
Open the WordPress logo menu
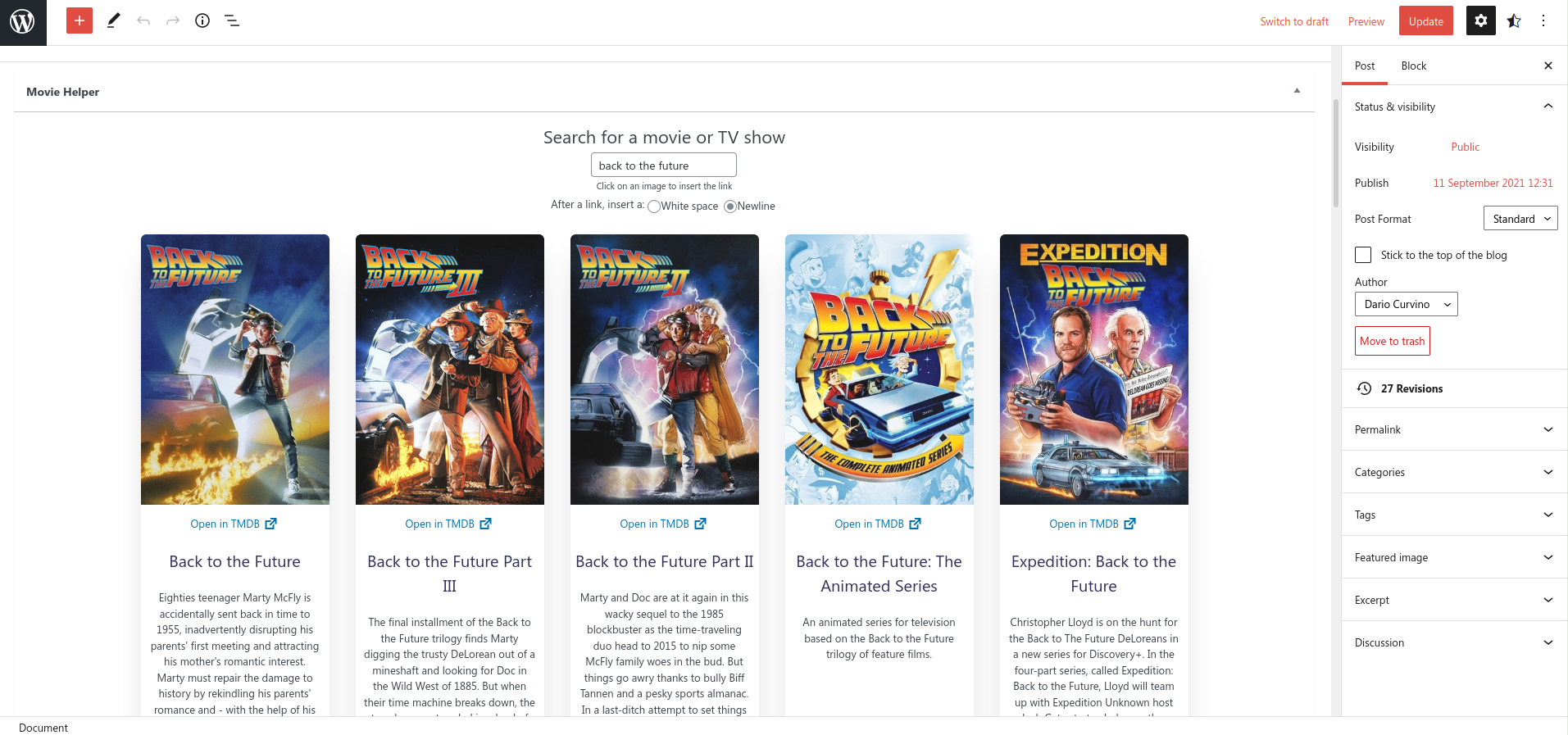(x=23, y=22)
